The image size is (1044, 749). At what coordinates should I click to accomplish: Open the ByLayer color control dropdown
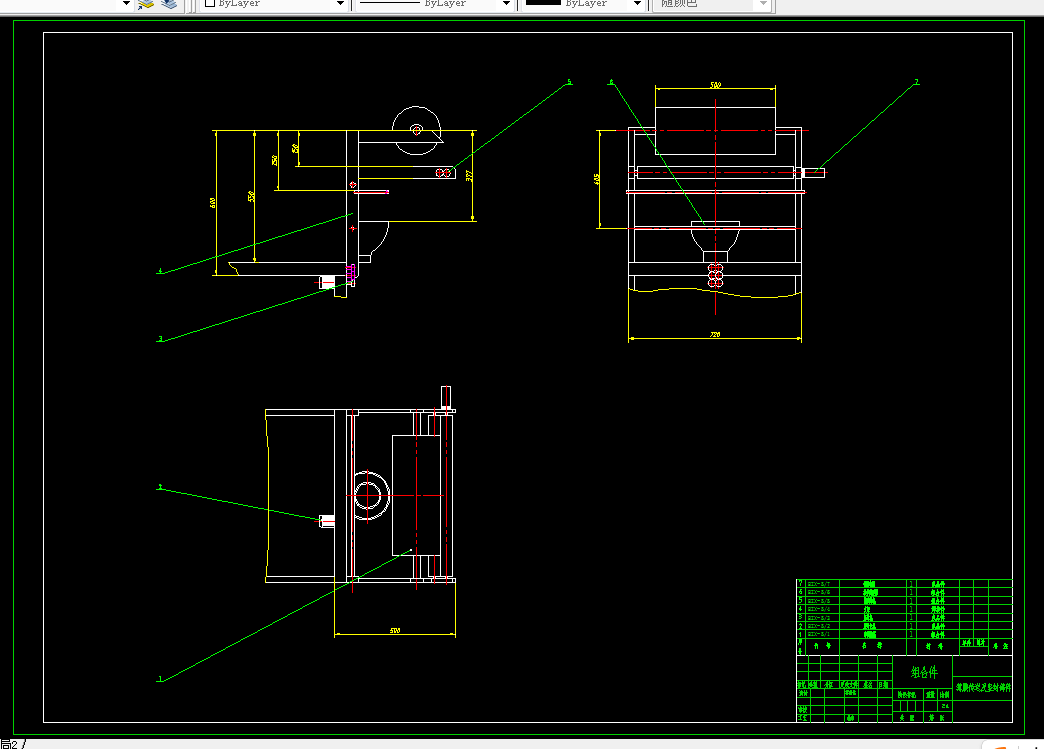point(340,3)
